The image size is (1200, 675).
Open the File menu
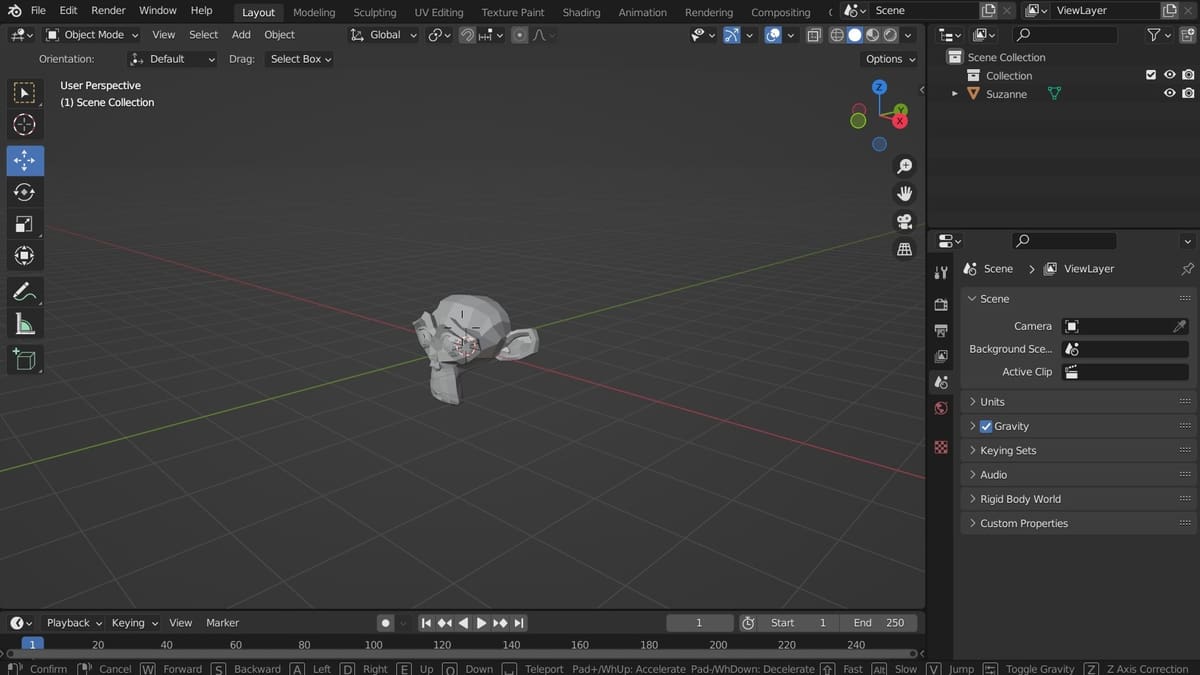click(x=38, y=11)
